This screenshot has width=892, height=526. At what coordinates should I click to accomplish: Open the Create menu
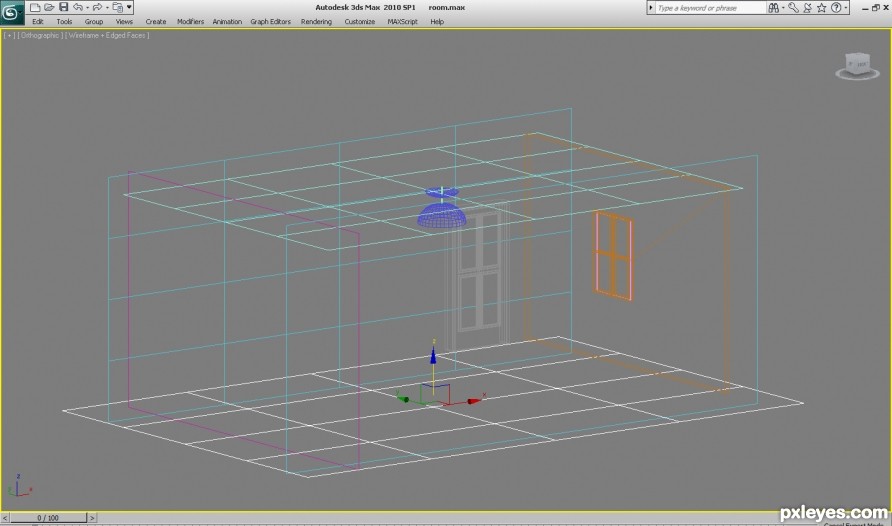pyautogui.click(x=156, y=22)
